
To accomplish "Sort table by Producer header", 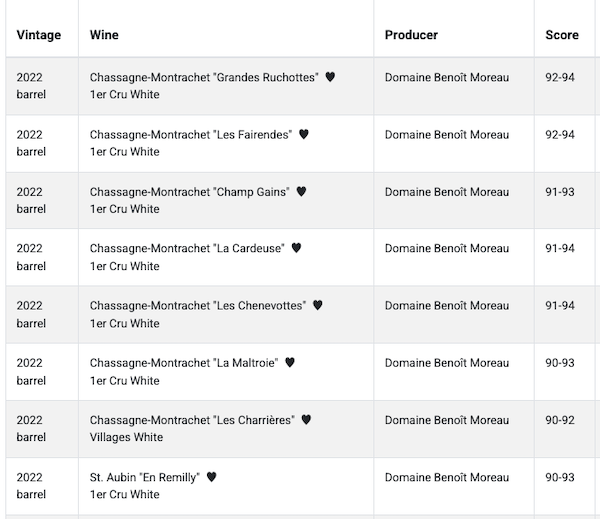I will [x=411, y=35].
